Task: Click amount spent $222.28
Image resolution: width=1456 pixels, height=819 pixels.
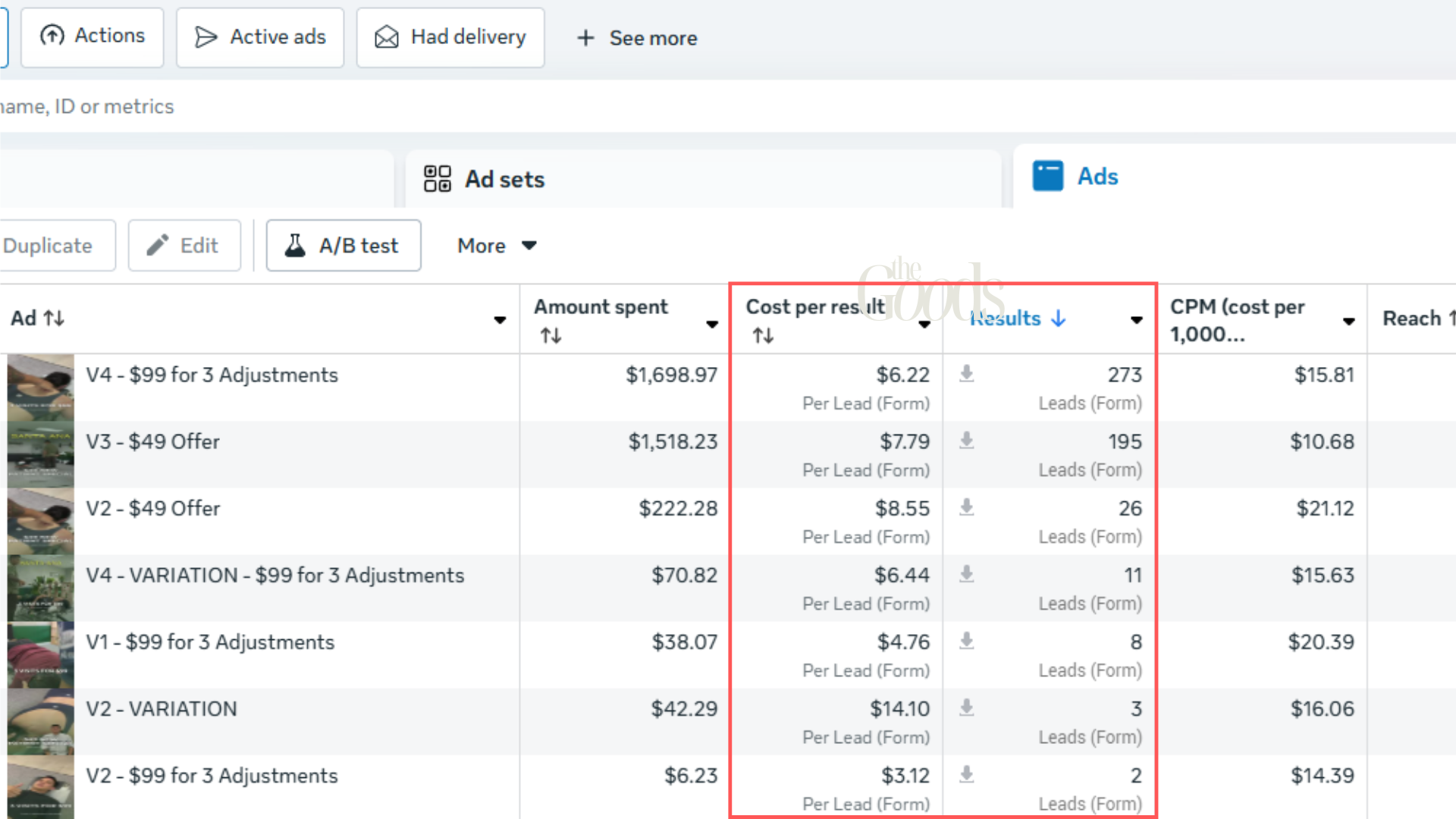Action: click(678, 508)
